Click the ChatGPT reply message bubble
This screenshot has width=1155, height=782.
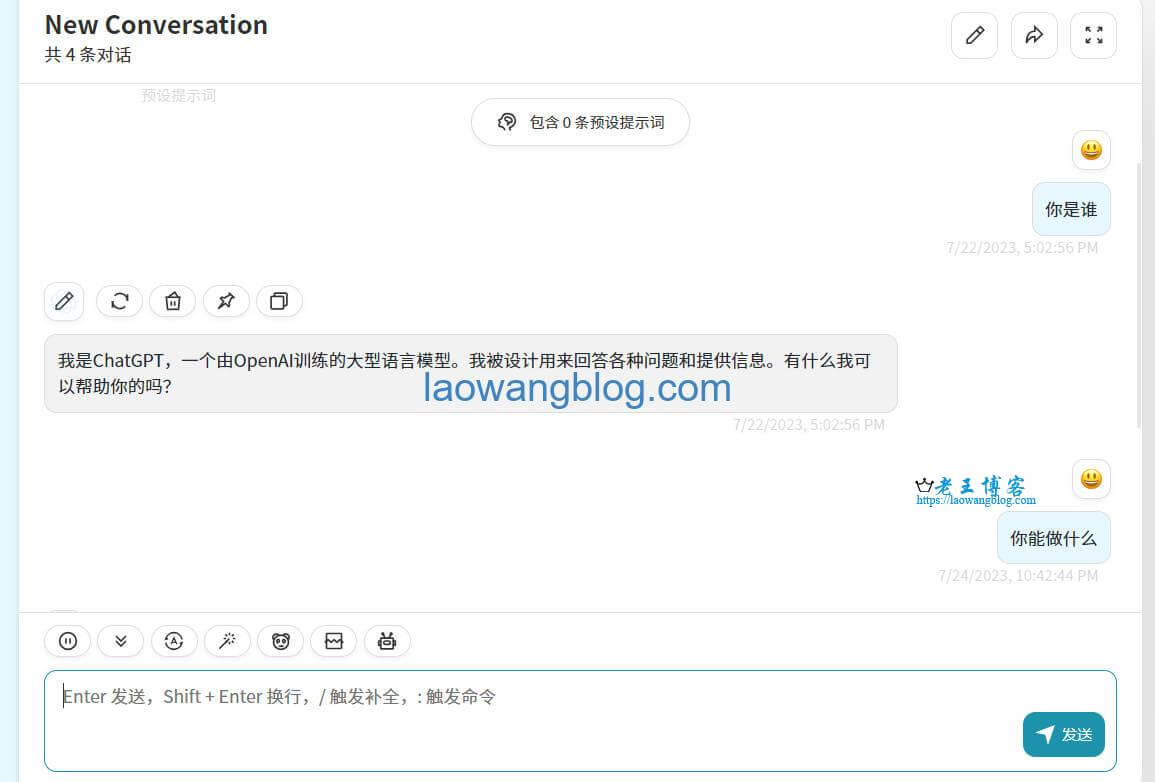[471, 373]
